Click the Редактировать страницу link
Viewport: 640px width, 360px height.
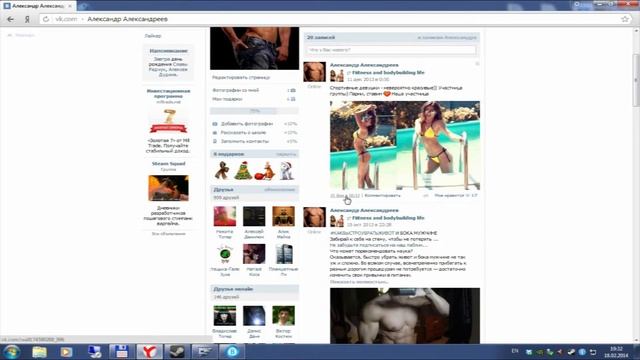(x=241, y=77)
